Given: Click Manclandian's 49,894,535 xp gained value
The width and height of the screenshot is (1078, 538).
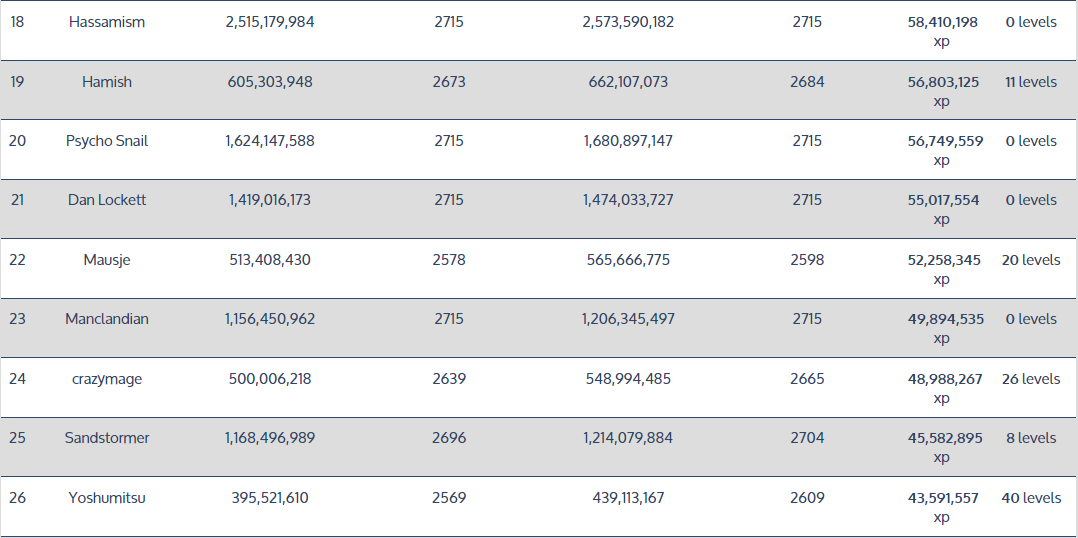Looking at the screenshot, I should click(942, 328).
